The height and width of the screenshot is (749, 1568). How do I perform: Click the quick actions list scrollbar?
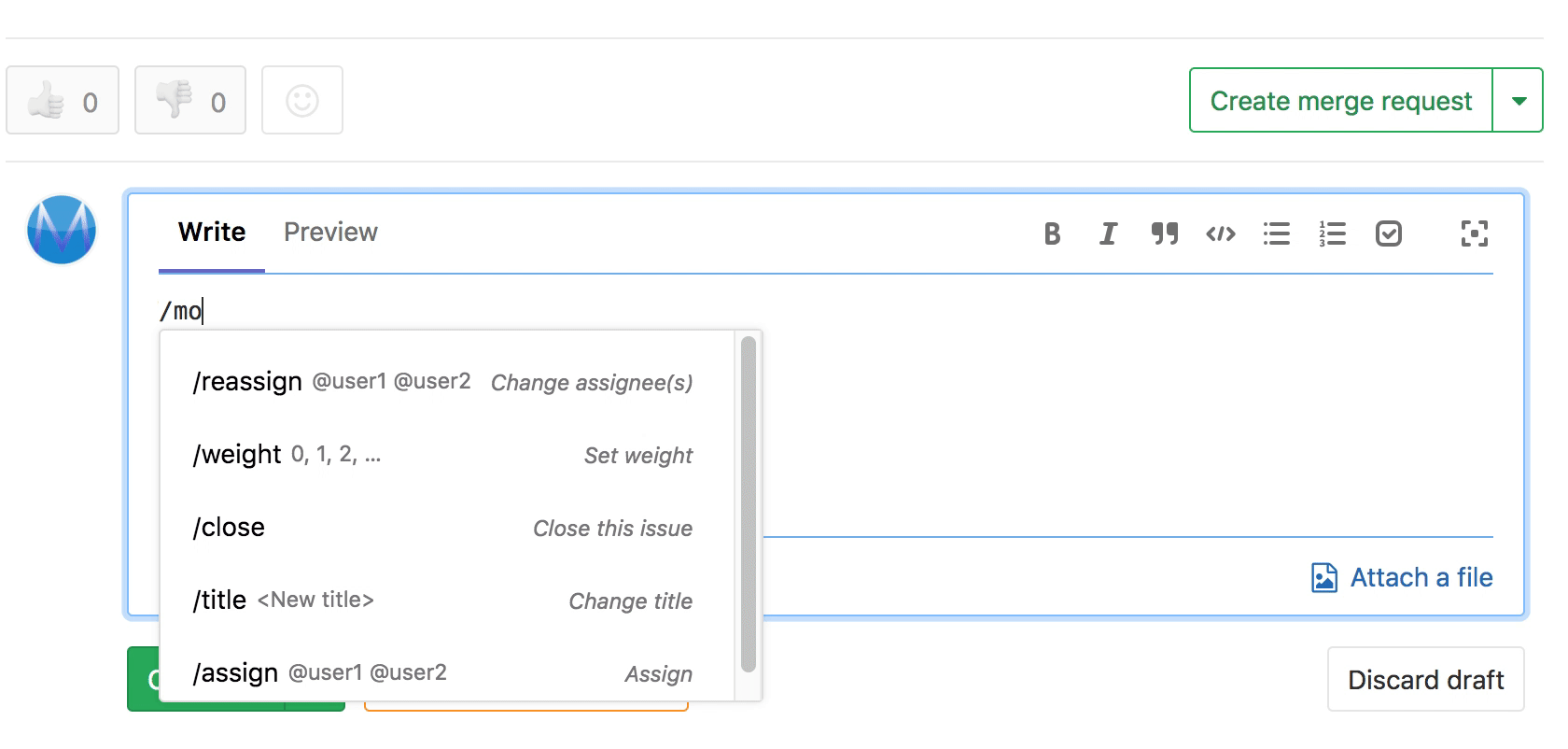[748, 504]
